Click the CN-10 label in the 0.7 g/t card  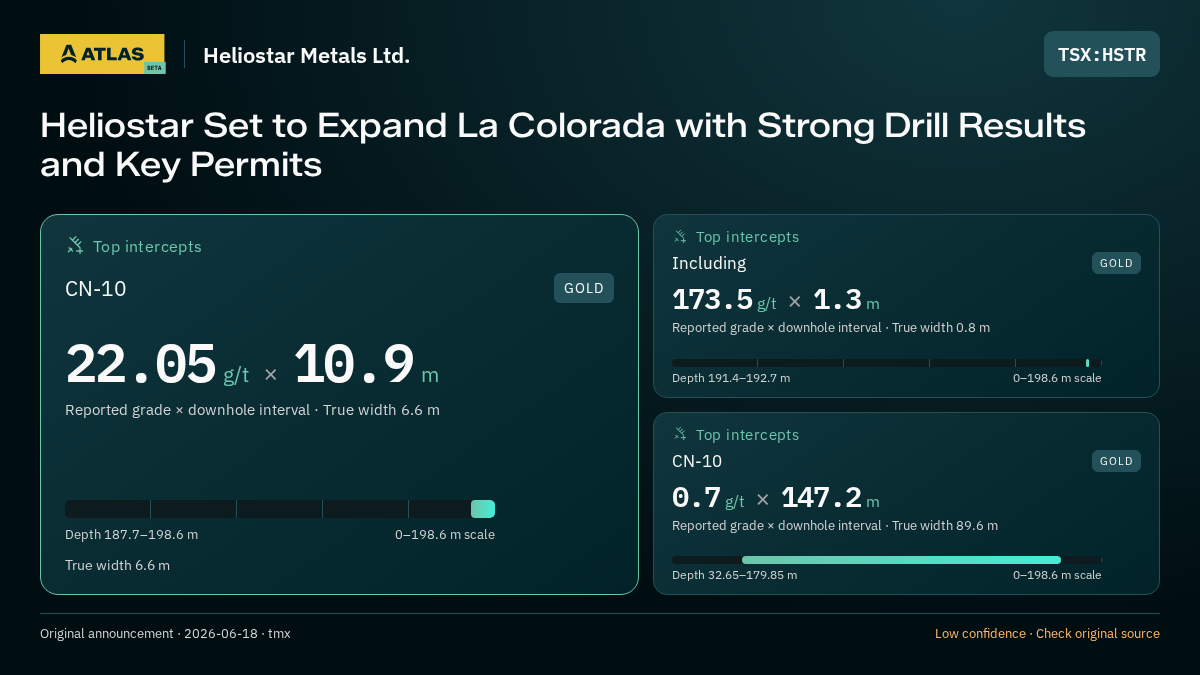tap(697, 461)
